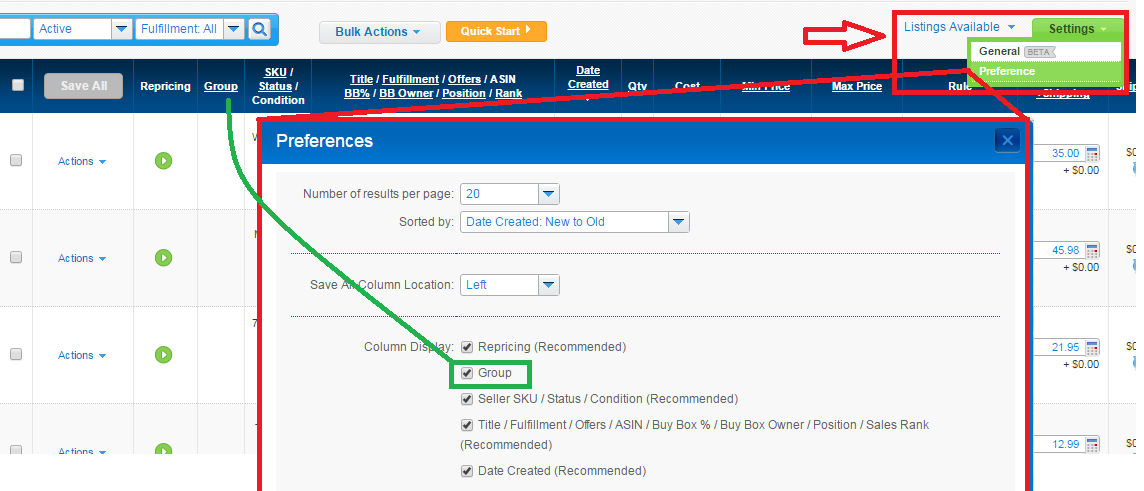This screenshot has height=491, width=1144.
Task: Expand Actions menu on first row
Action: pyautogui.click(x=82, y=161)
